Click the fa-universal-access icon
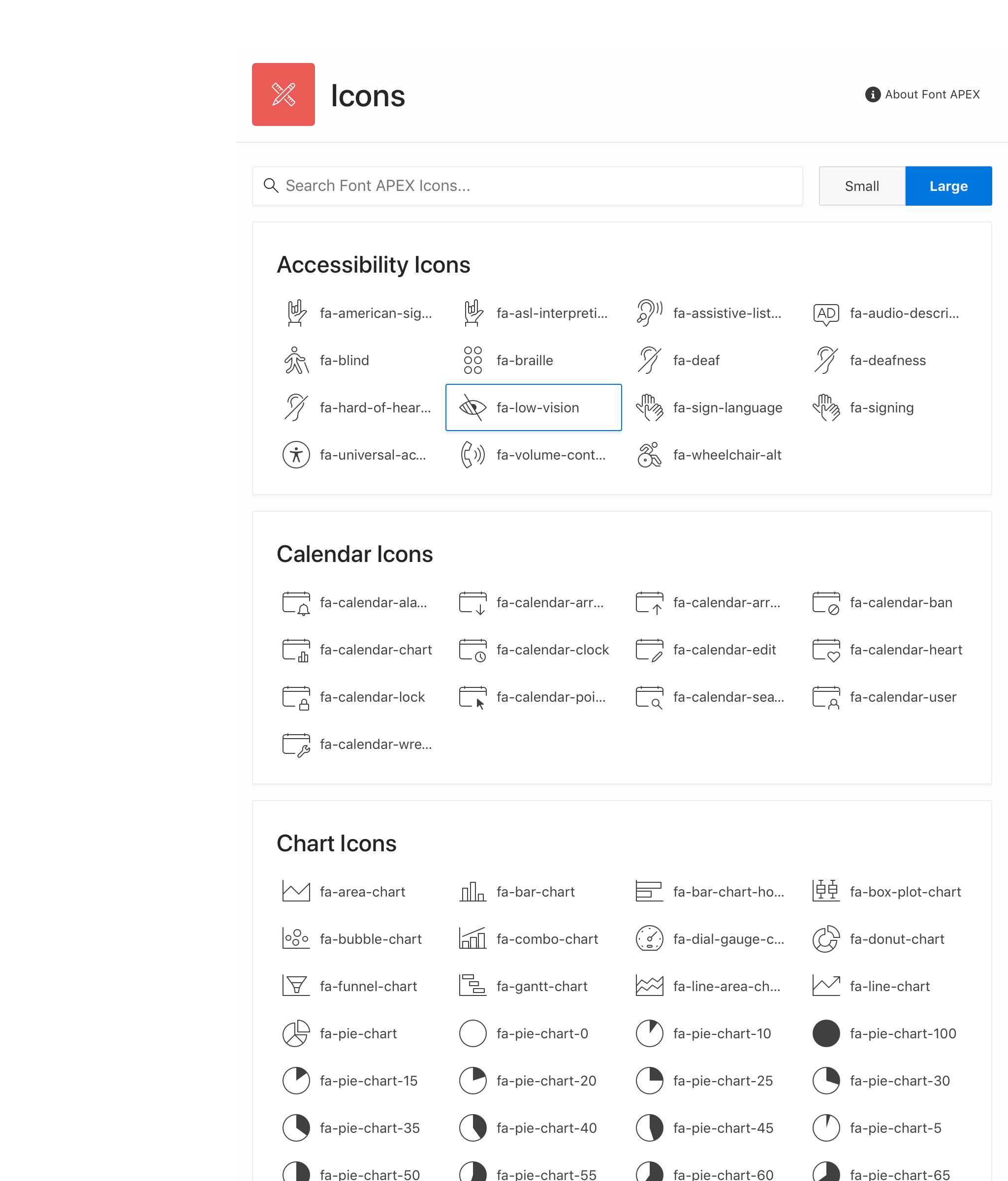The height and width of the screenshot is (1181, 1008). [296, 454]
